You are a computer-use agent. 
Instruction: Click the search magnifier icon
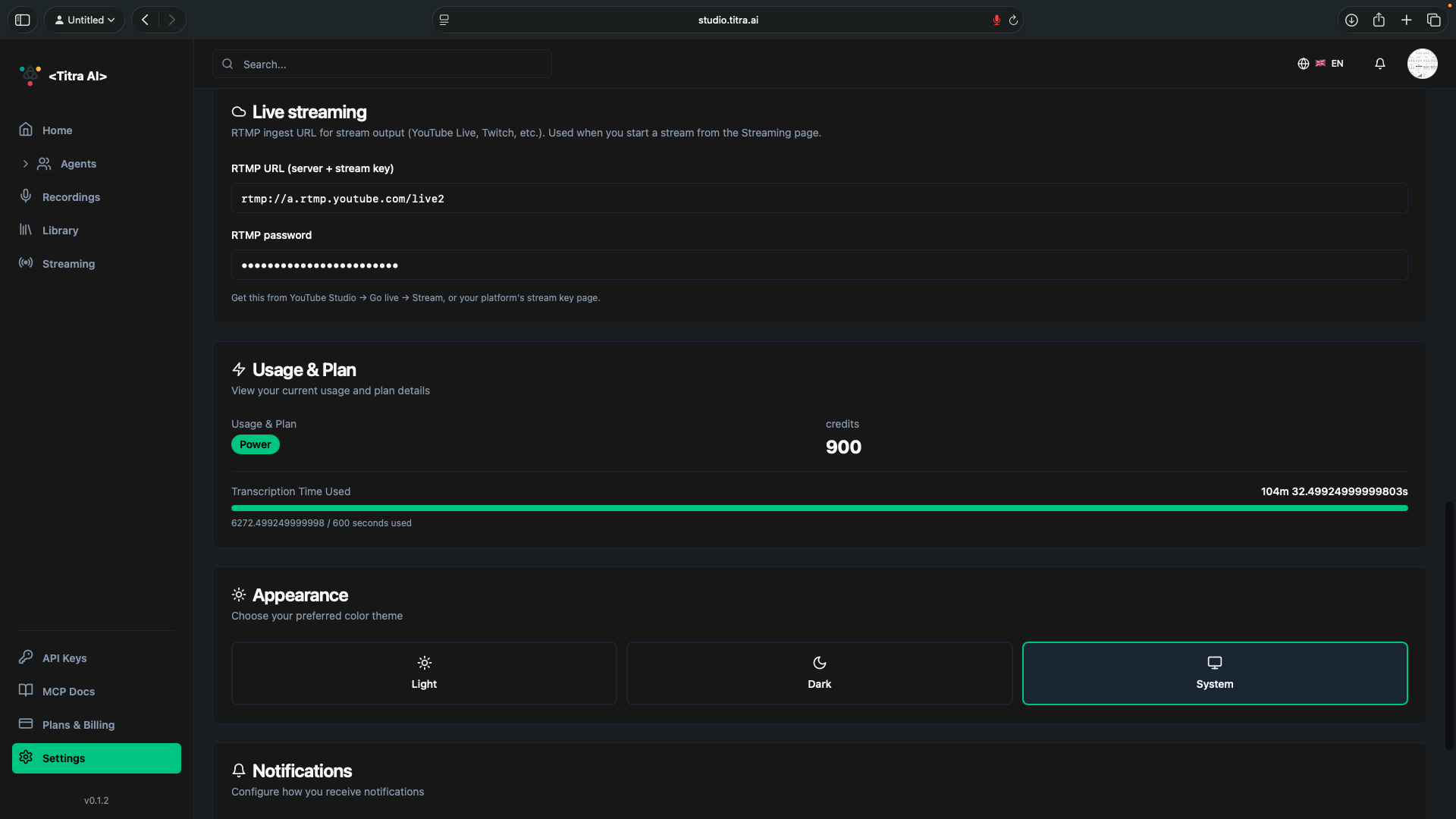227,64
